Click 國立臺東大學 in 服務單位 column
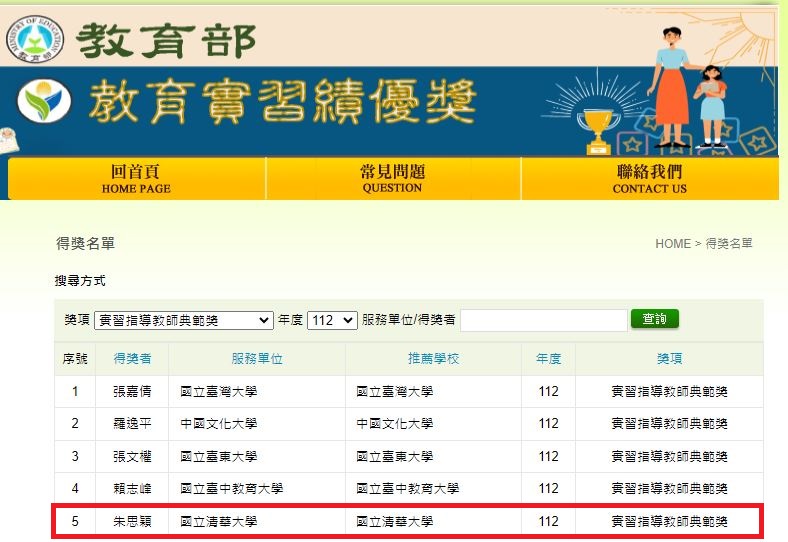This screenshot has width=788, height=542. (x=219, y=456)
